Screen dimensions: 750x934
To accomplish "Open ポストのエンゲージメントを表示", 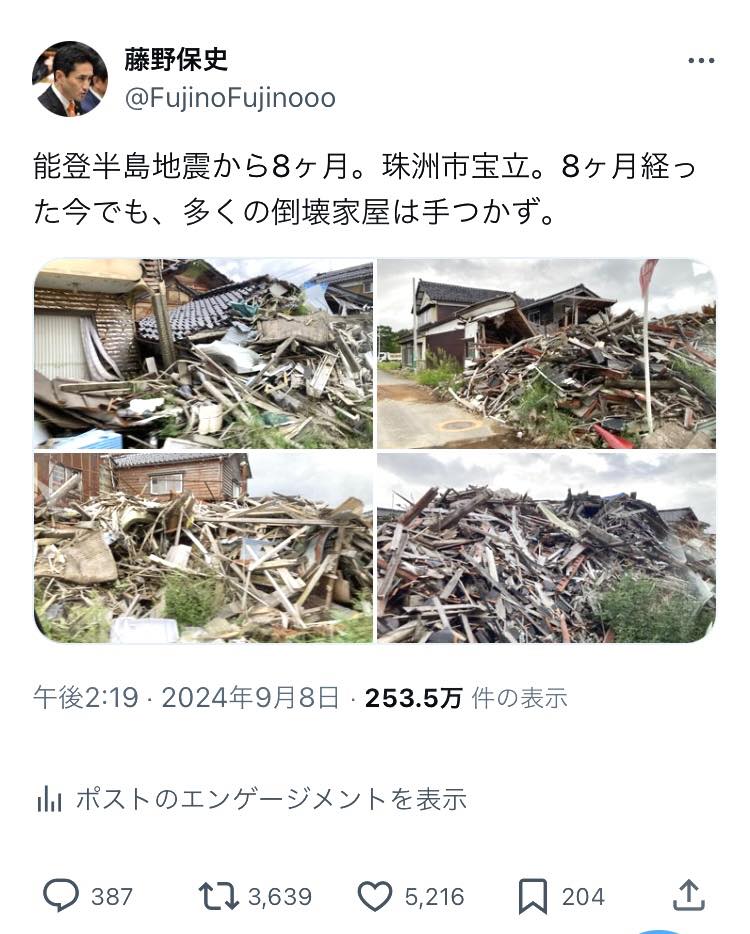I will pyautogui.click(x=271, y=799).
